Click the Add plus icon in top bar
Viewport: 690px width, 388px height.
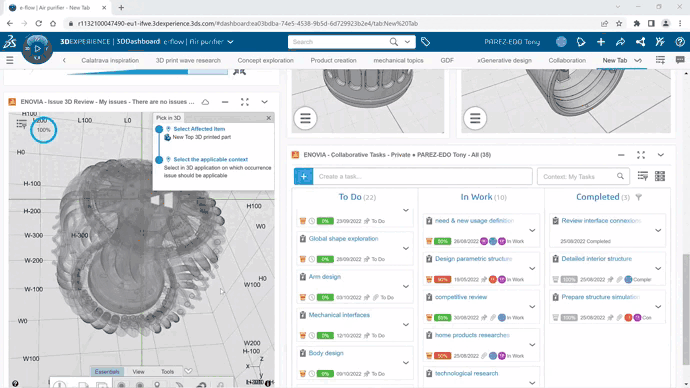601,42
